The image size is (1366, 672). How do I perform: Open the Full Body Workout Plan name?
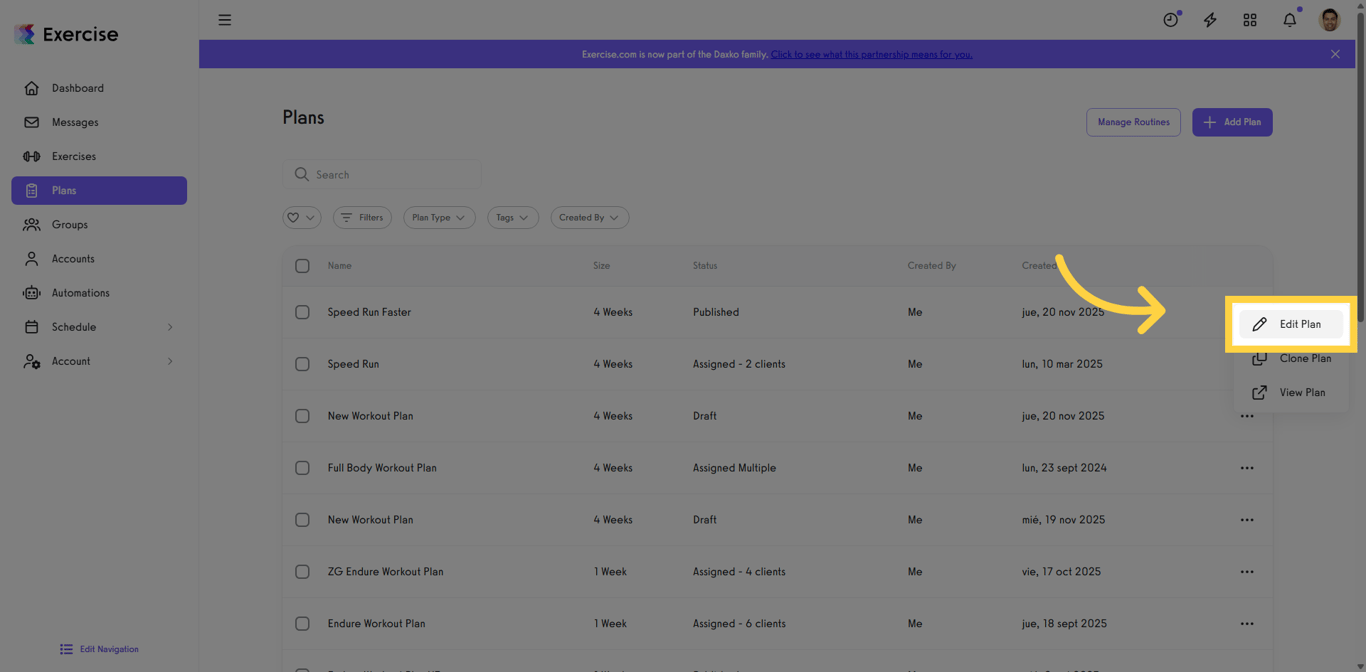[382, 468]
